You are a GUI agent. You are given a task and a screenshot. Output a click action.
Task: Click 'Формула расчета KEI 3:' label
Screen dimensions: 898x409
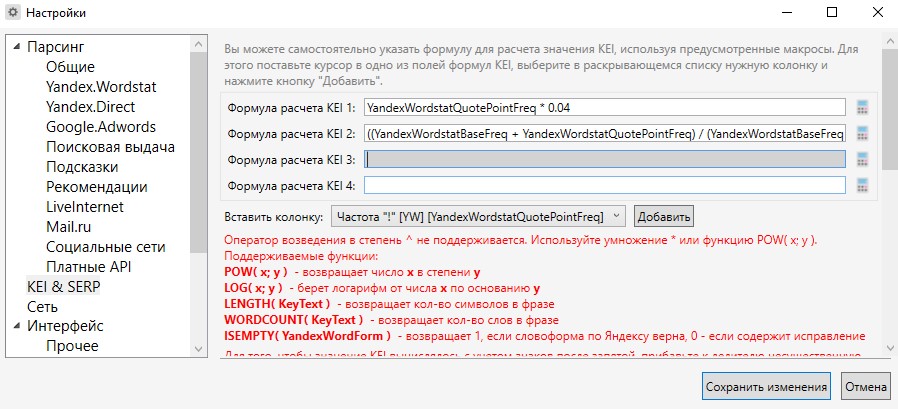292,160
